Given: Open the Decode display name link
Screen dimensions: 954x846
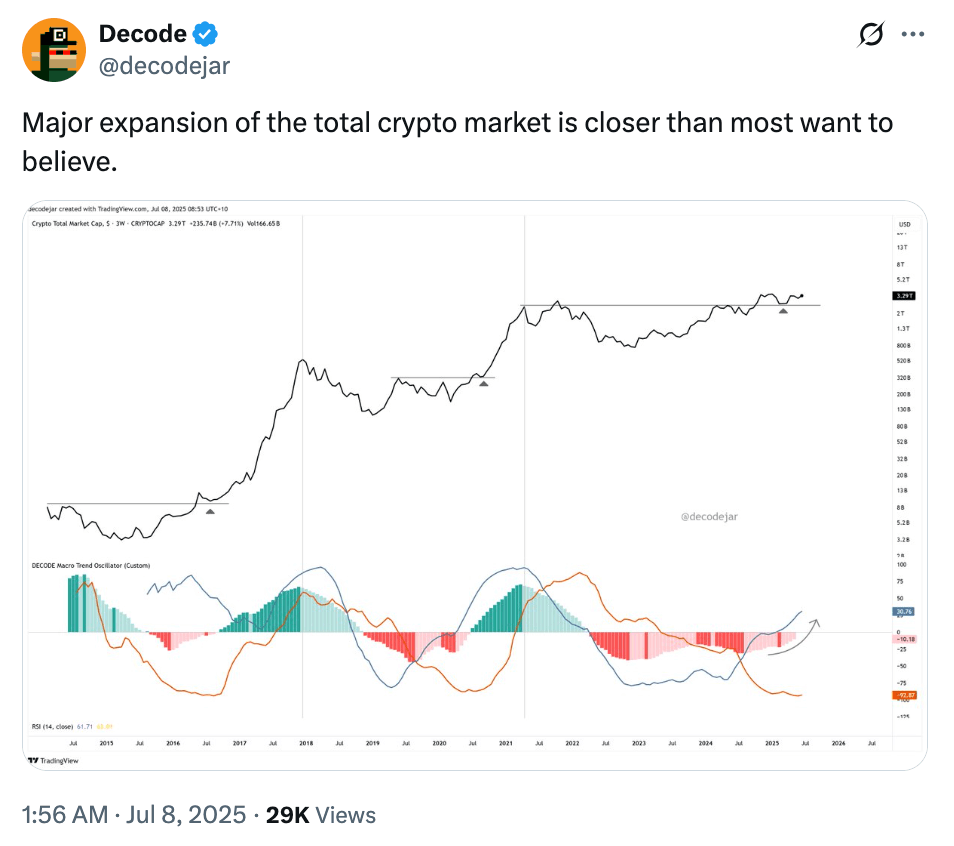Looking at the screenshot, I should click(143, 34).
